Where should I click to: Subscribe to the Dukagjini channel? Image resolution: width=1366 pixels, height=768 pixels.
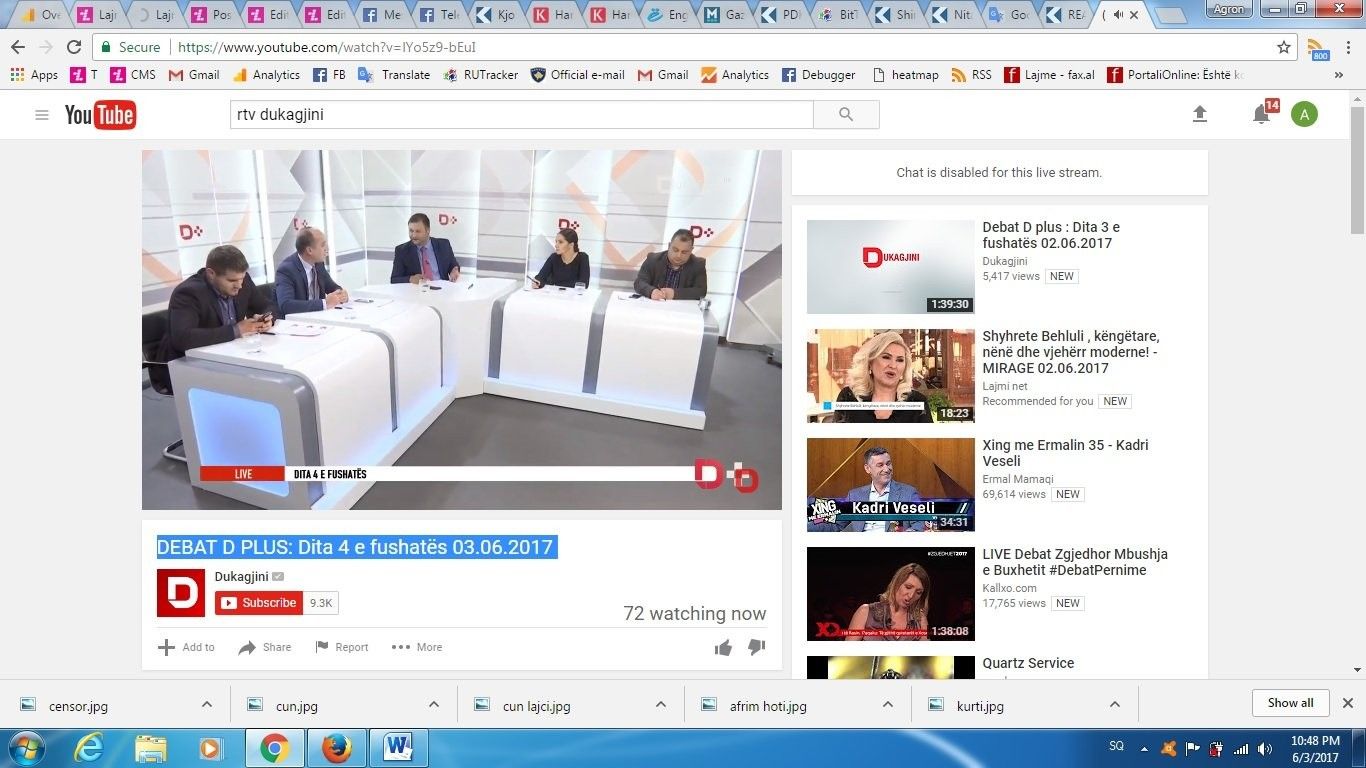(258, 602)
